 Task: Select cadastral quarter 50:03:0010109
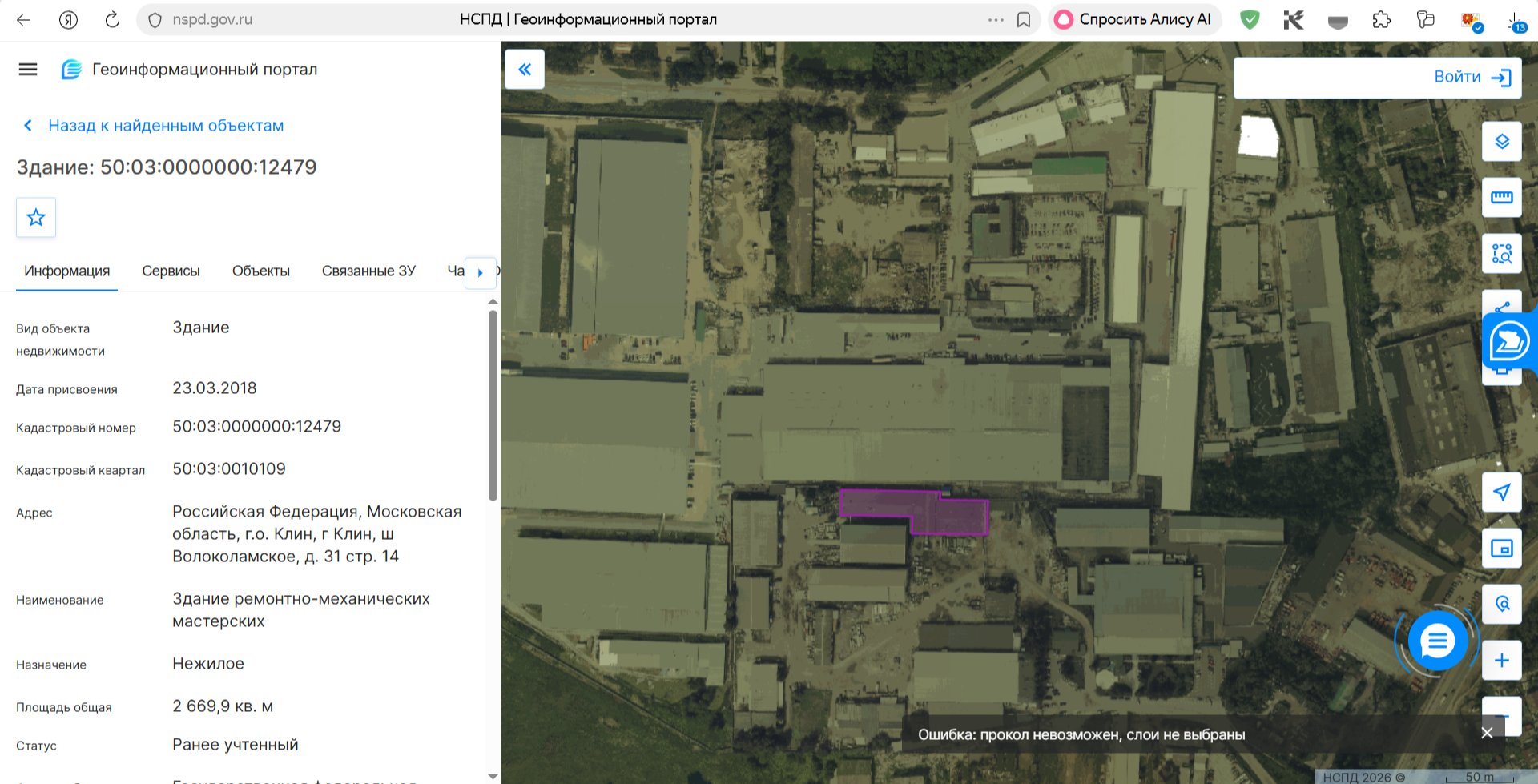[x=229, y=469]
